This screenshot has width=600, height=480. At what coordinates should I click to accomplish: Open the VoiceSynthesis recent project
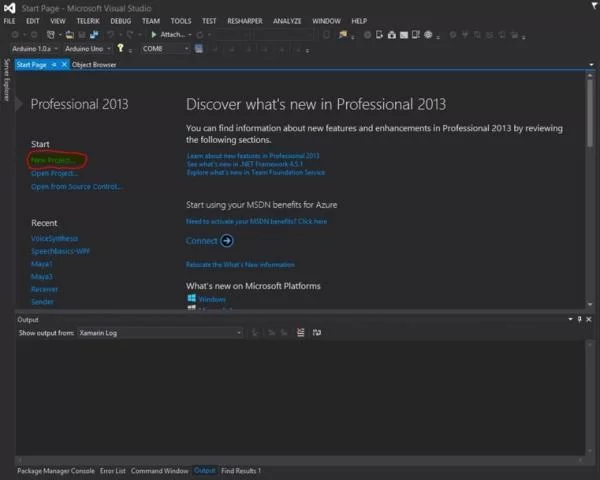(55, 238)
